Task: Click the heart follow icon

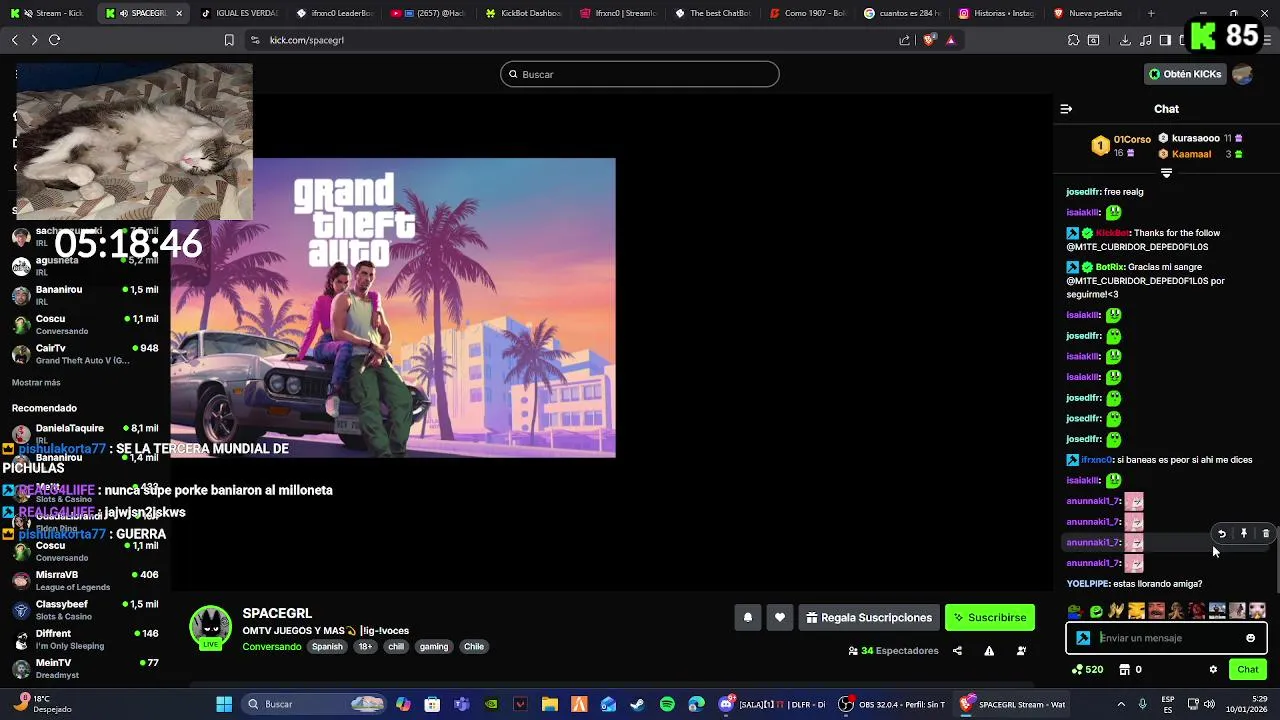Action: point(780,618)
